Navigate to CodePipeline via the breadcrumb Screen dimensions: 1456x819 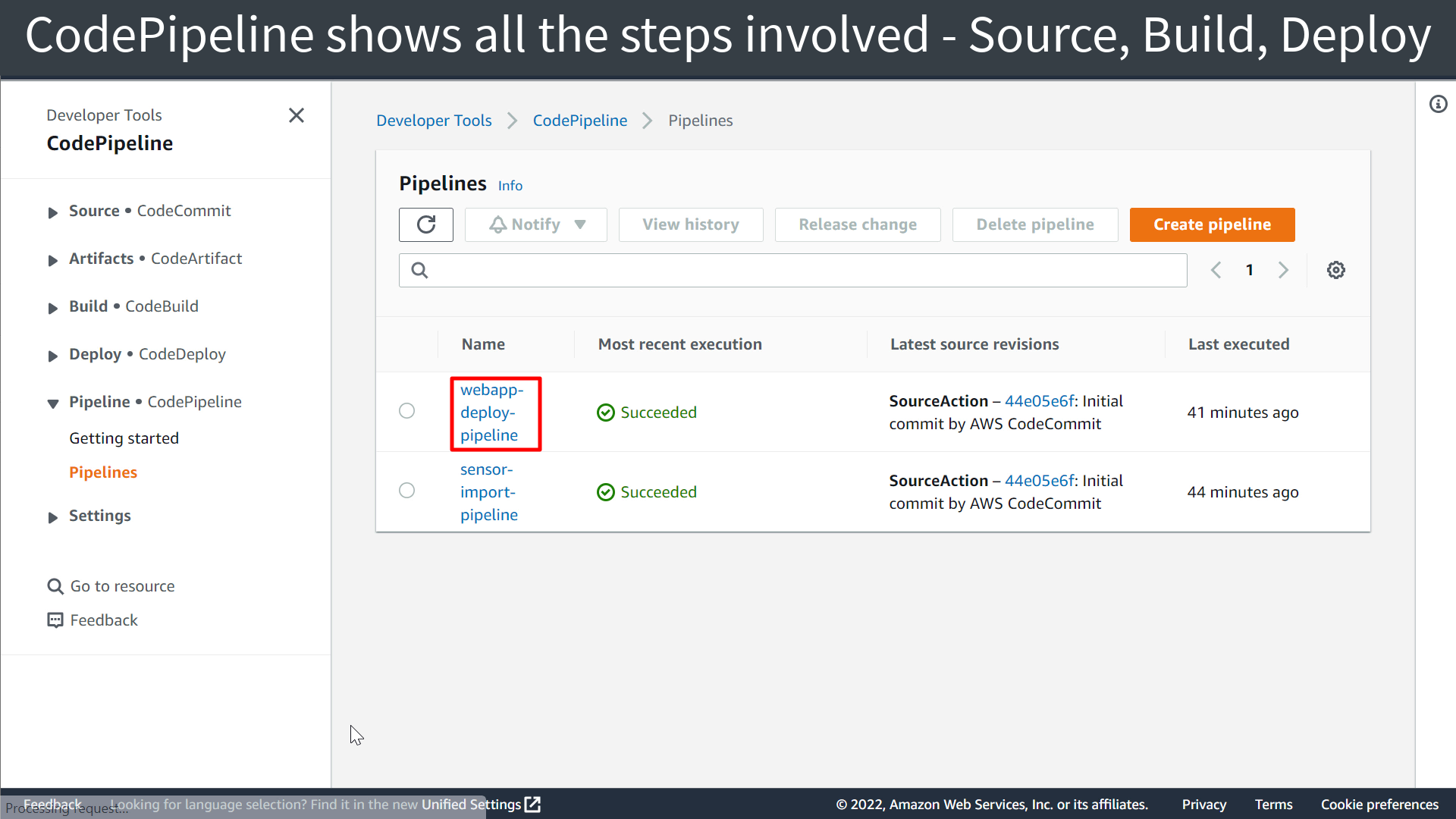(x=579, y=120)
